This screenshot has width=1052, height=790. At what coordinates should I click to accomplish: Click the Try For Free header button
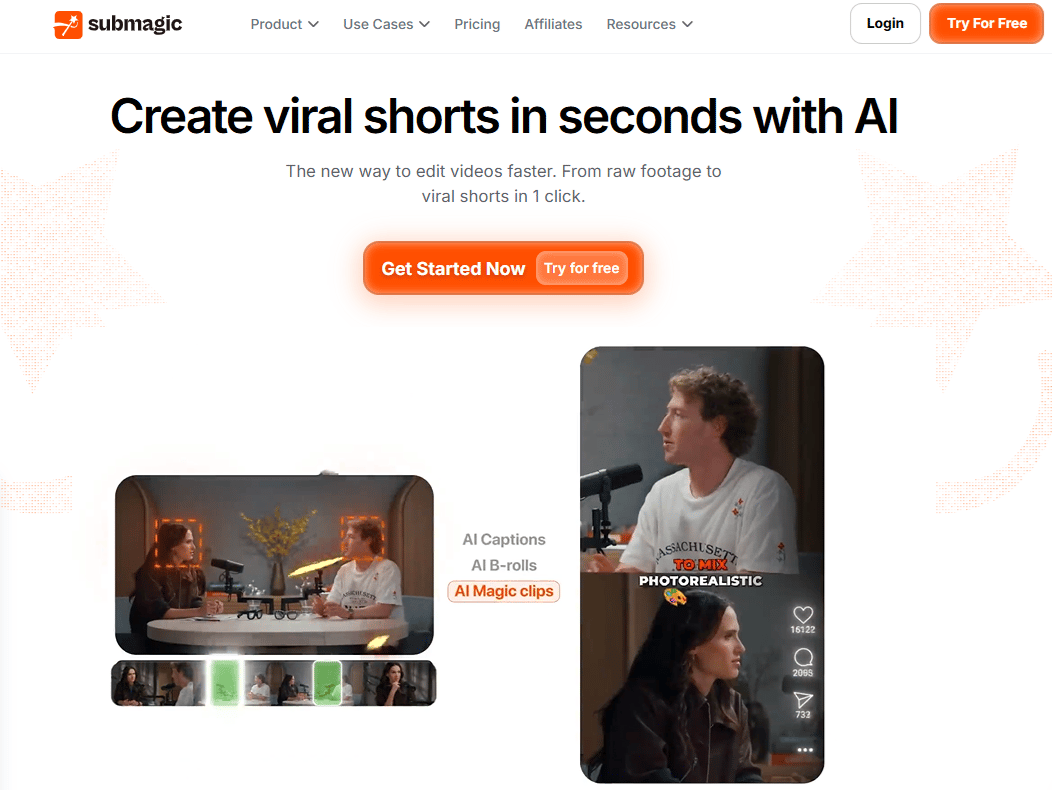(x=986, y=23)
